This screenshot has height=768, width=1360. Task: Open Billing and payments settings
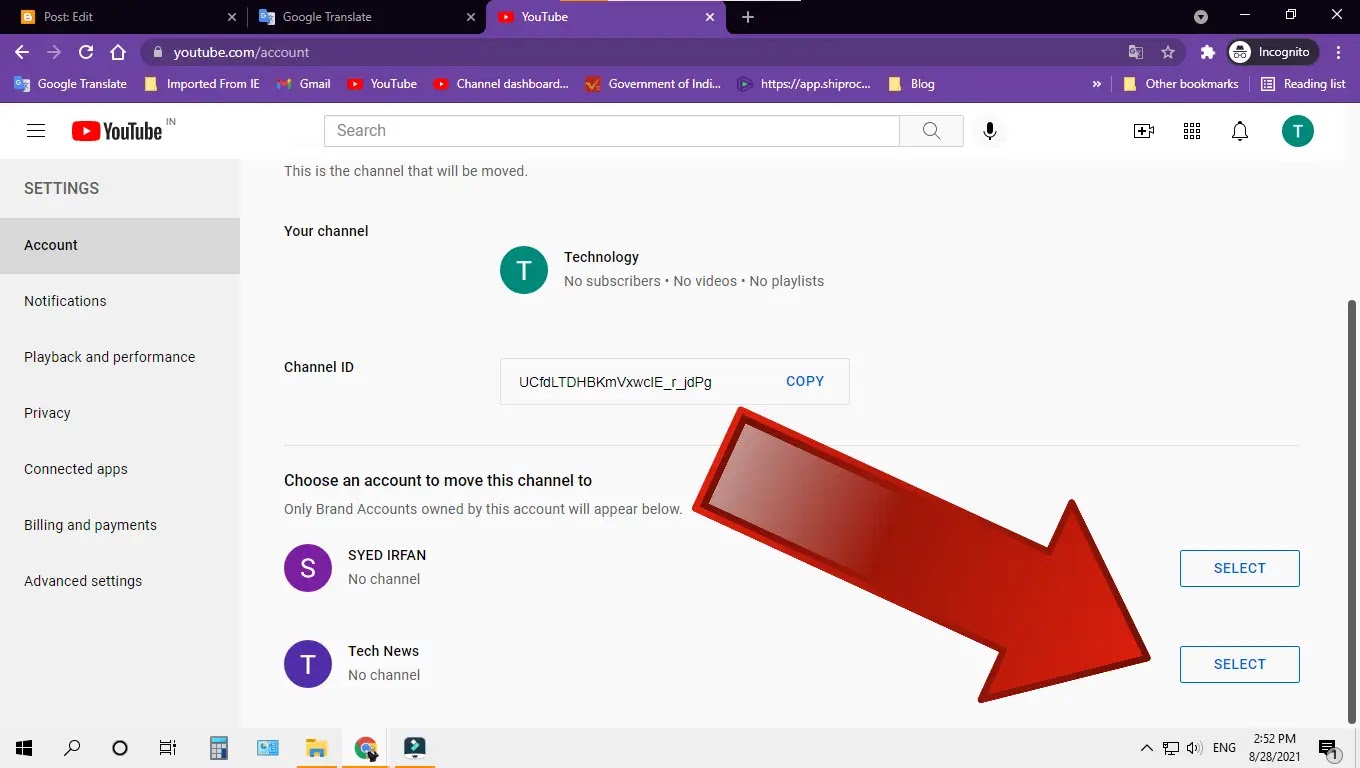click(120, 525)
